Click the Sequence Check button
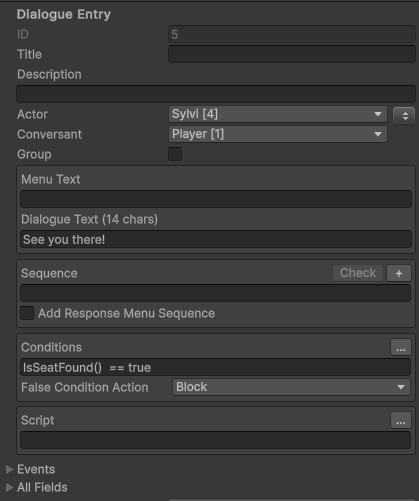The height and width of the screenshot is (501, 419). pos(358,273)
